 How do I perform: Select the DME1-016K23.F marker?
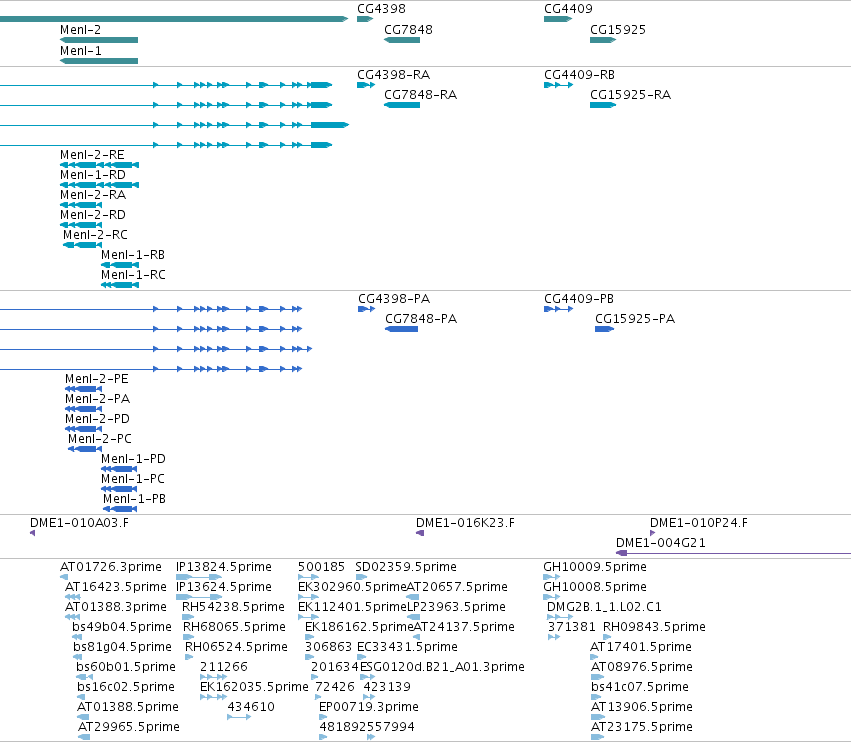[x=420, y=533]
